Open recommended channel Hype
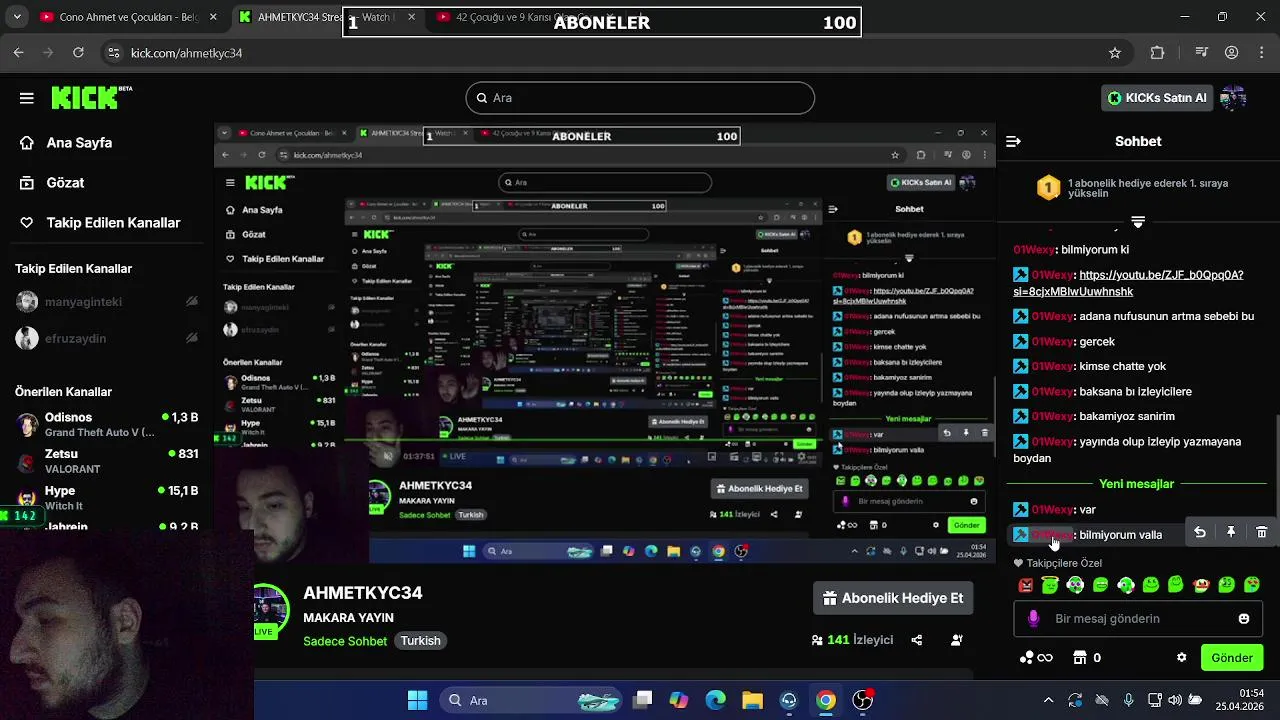 point(107,497)
